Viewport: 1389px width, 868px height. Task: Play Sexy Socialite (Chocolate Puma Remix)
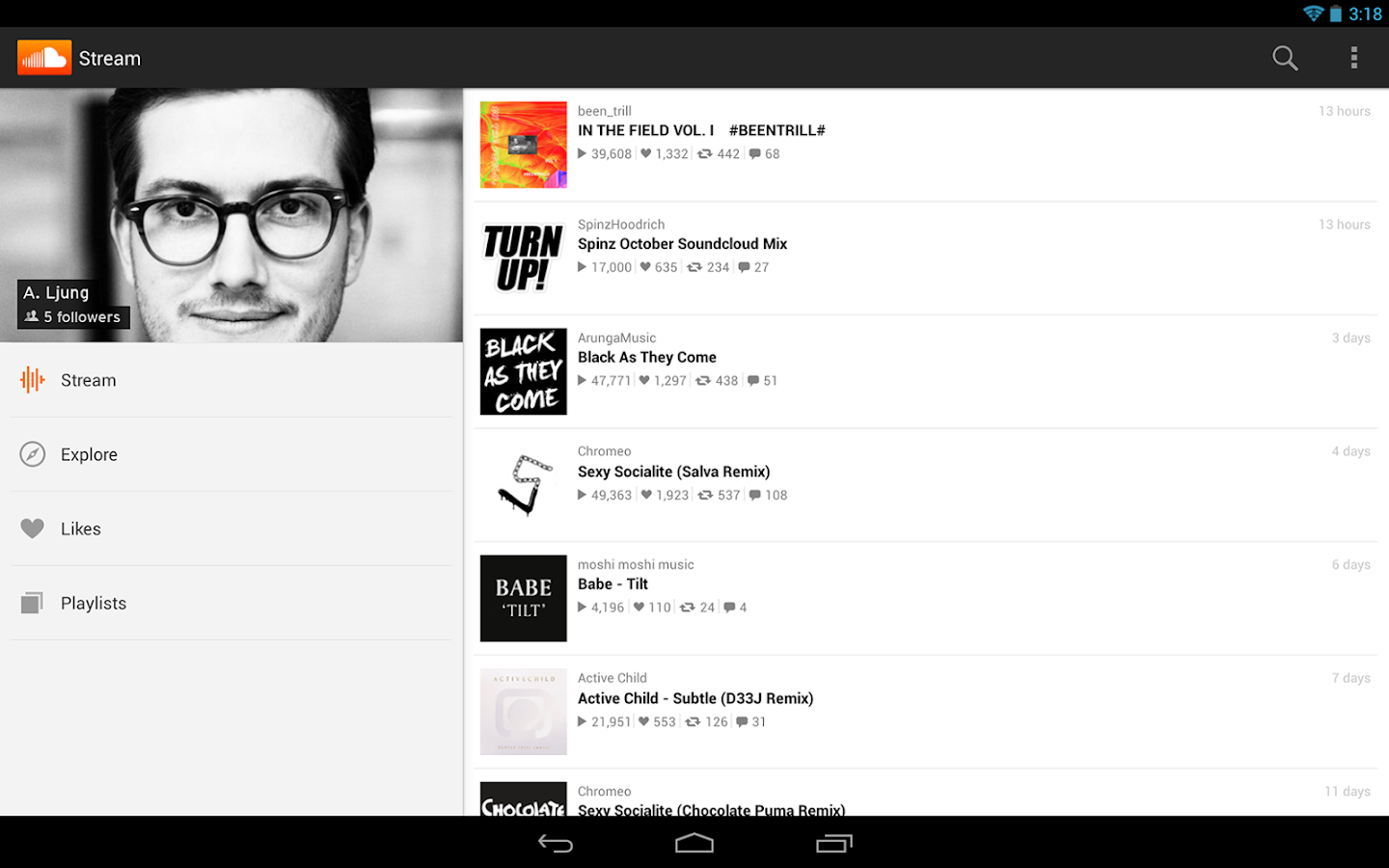712,809
